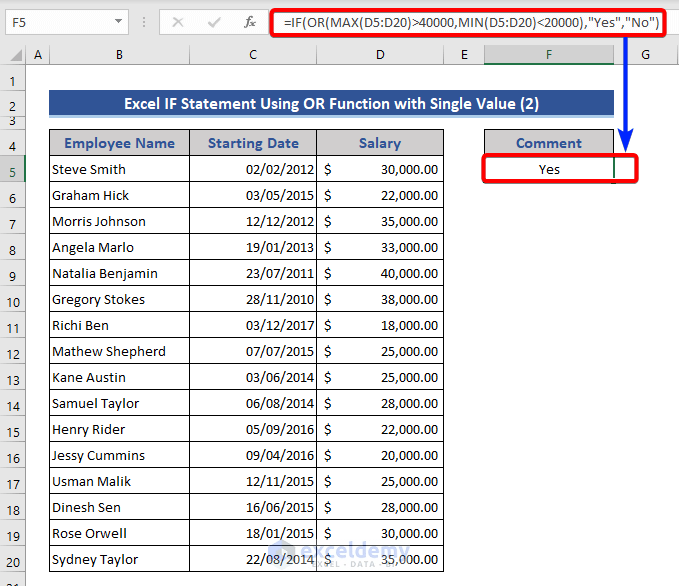Select date 05/09/2016
The image size is (679, 586).
pyautogui.click(x=253, y=429)
